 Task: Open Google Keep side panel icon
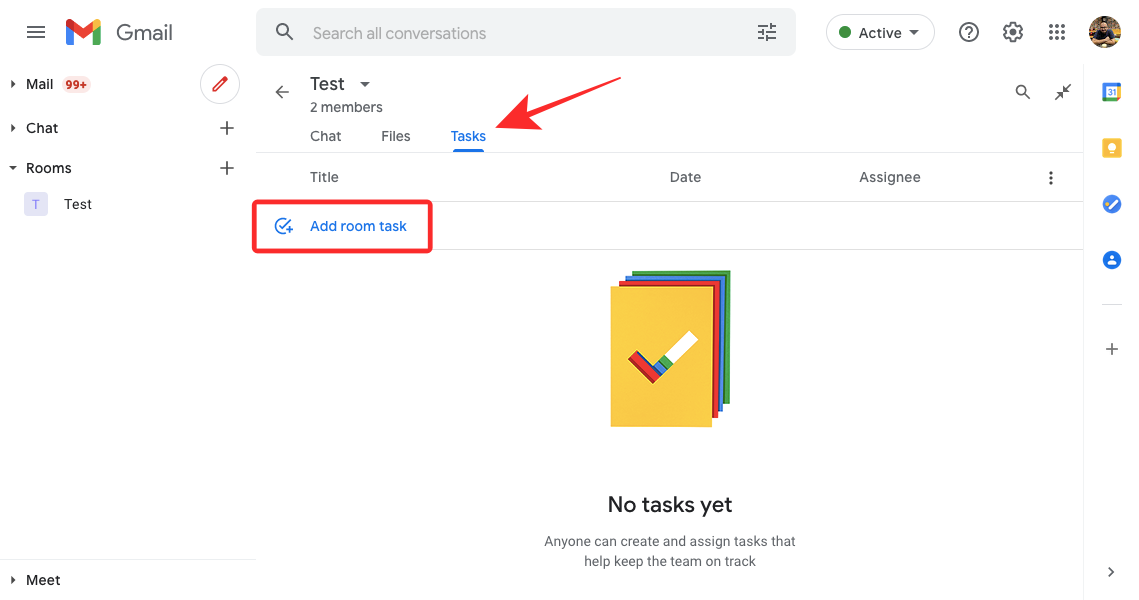1111,148
